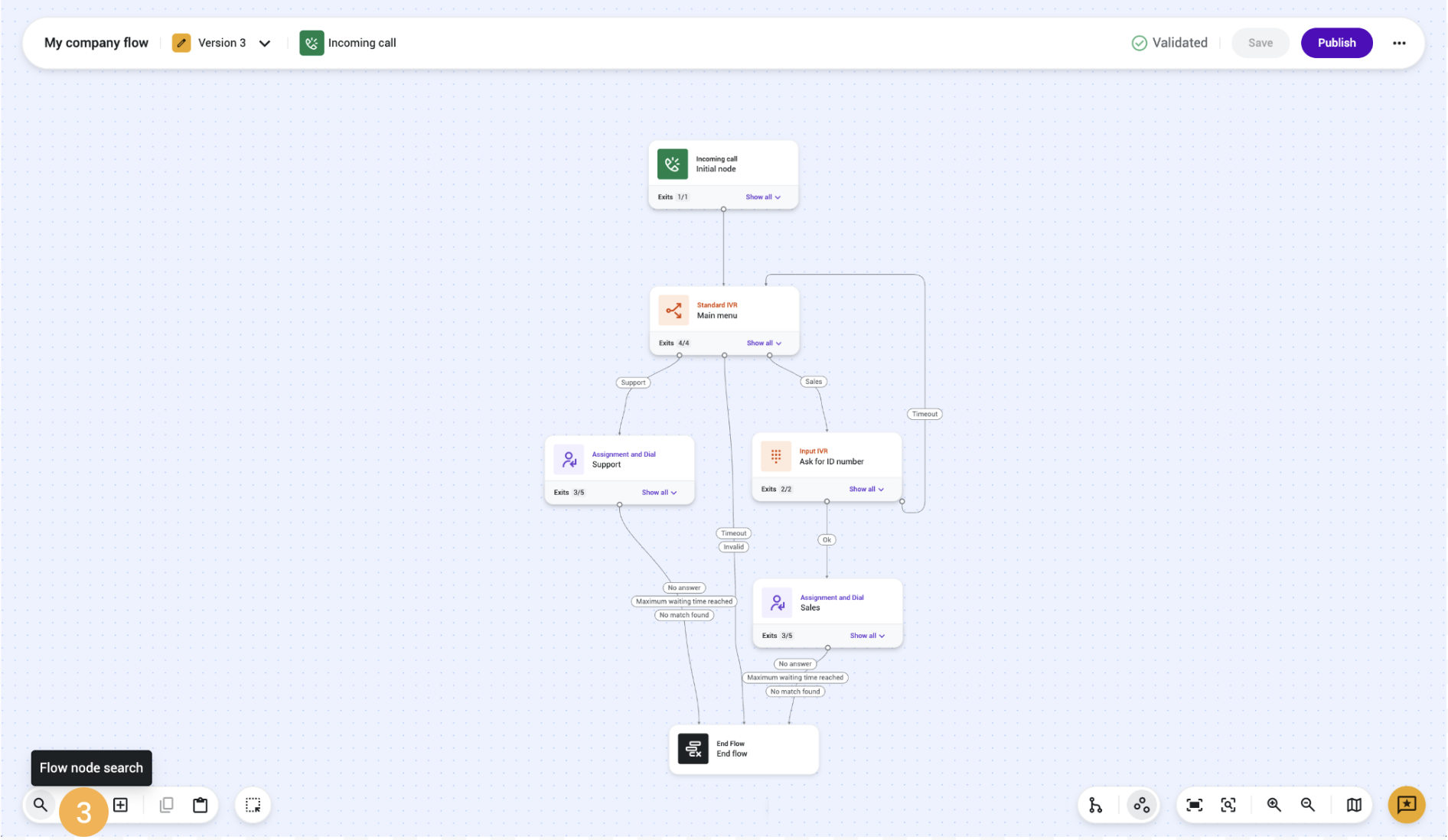
Task: Toggle the minimap icon
Action: click(x=1354, y=805)
